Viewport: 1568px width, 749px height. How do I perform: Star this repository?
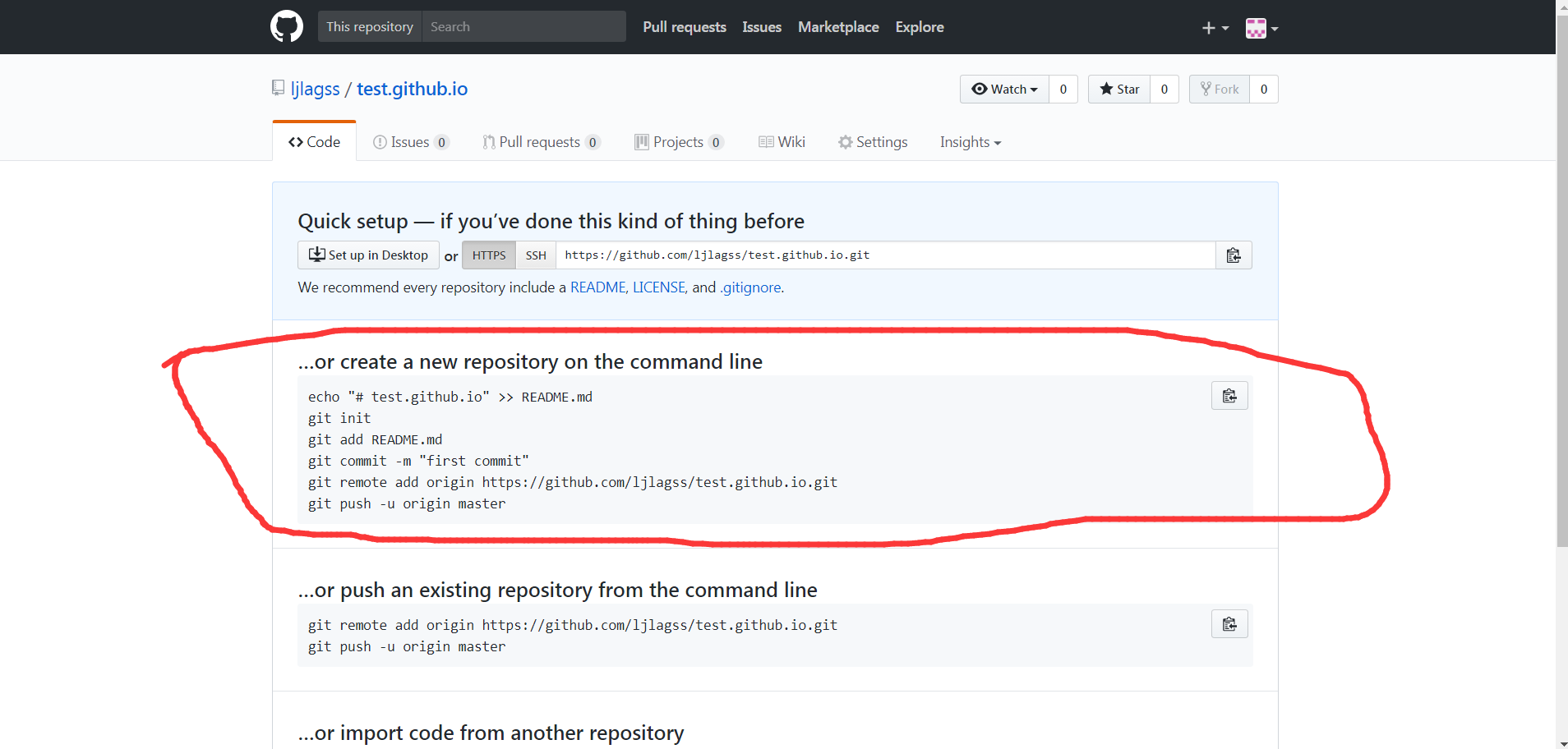coord(1119,89)
